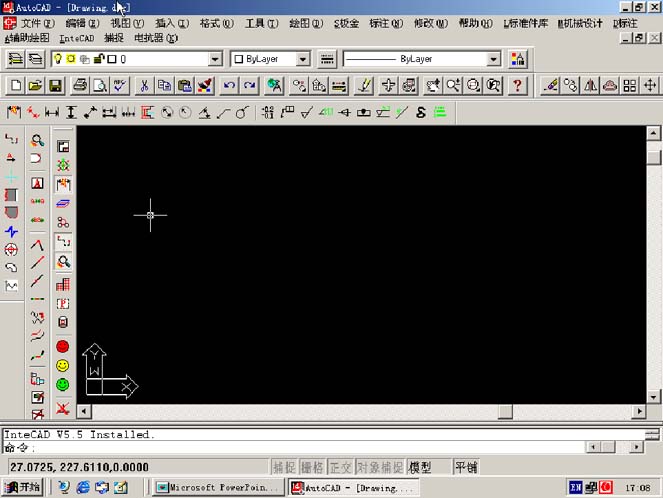Viewport: 663px width, 498px height.
Task: Toggle 捕捉 snap mode in status bar
Action: (x=284, y=467)
